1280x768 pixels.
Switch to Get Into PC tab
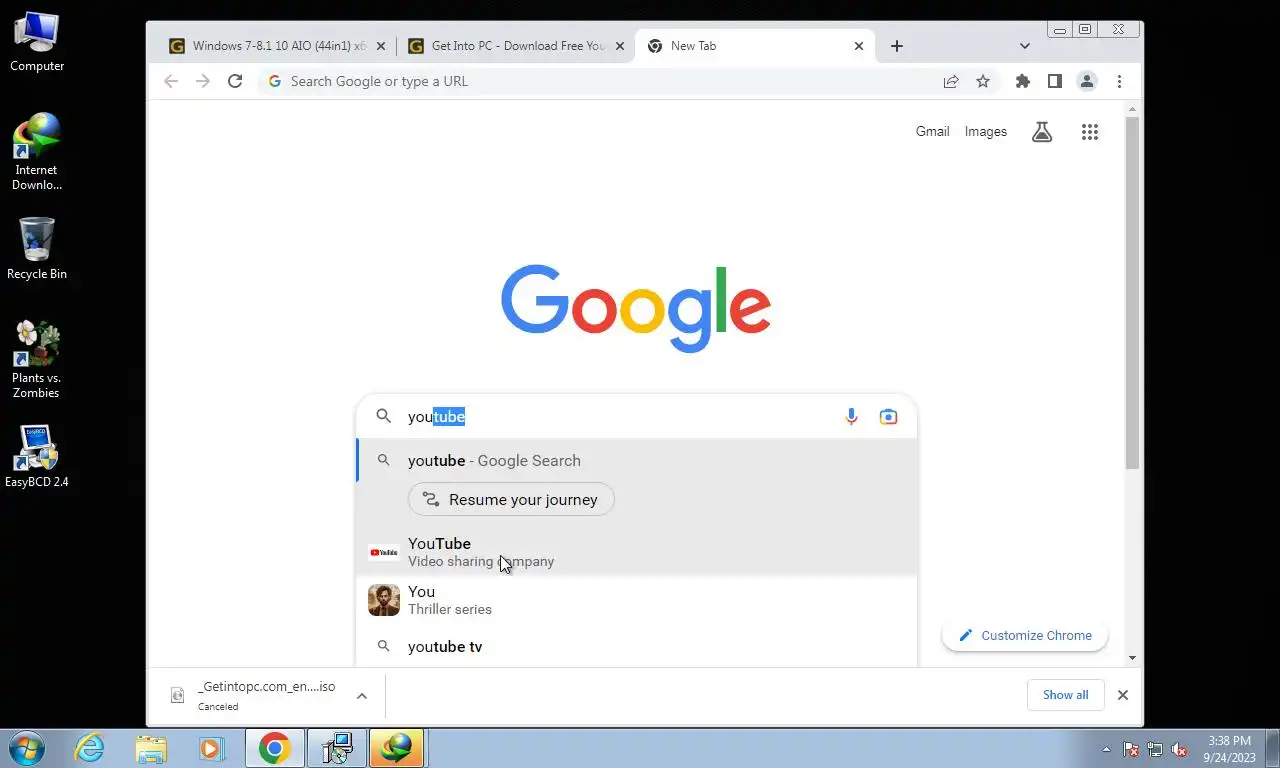tap(515, 46)
